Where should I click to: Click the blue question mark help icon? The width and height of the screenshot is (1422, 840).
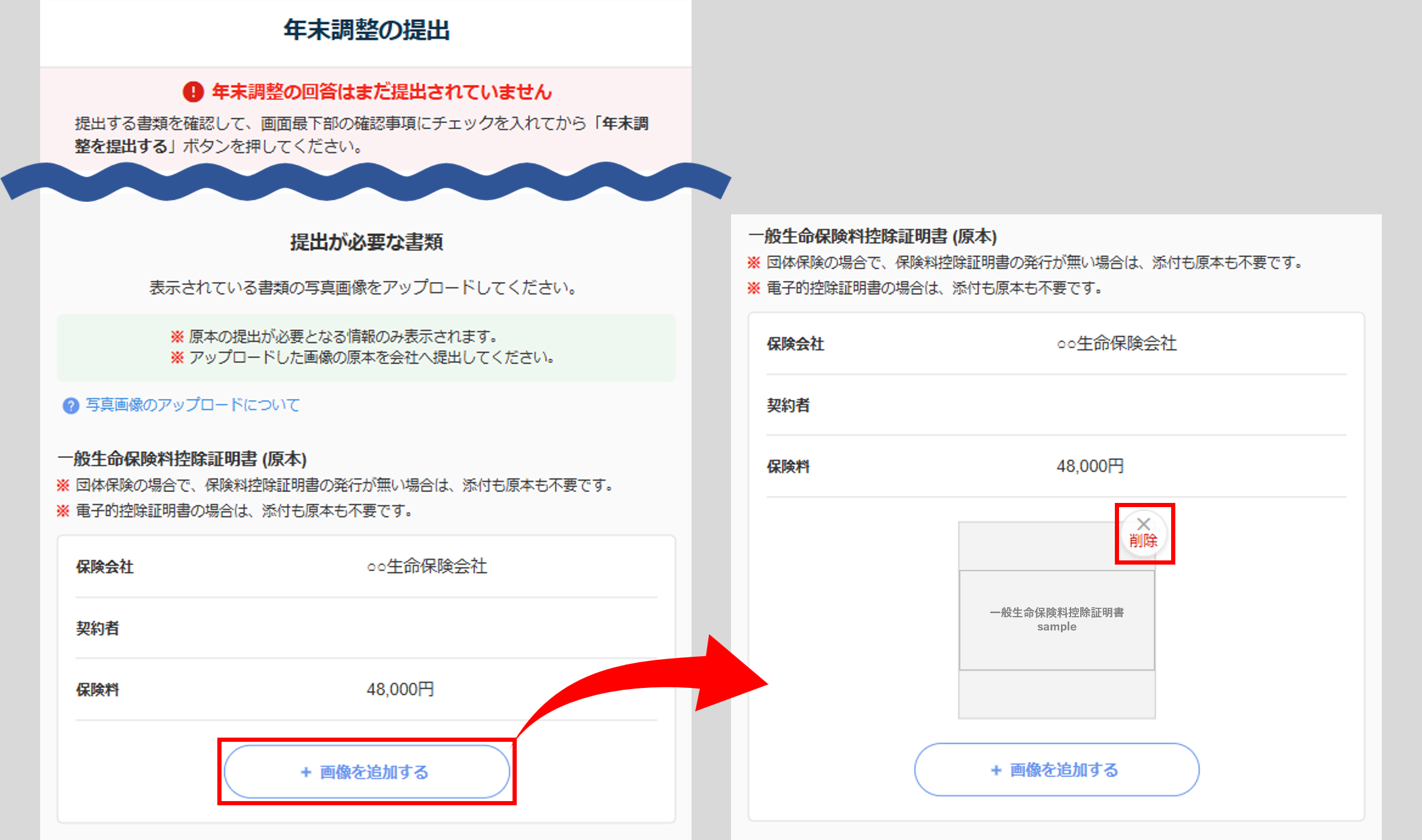coord(71,406)
